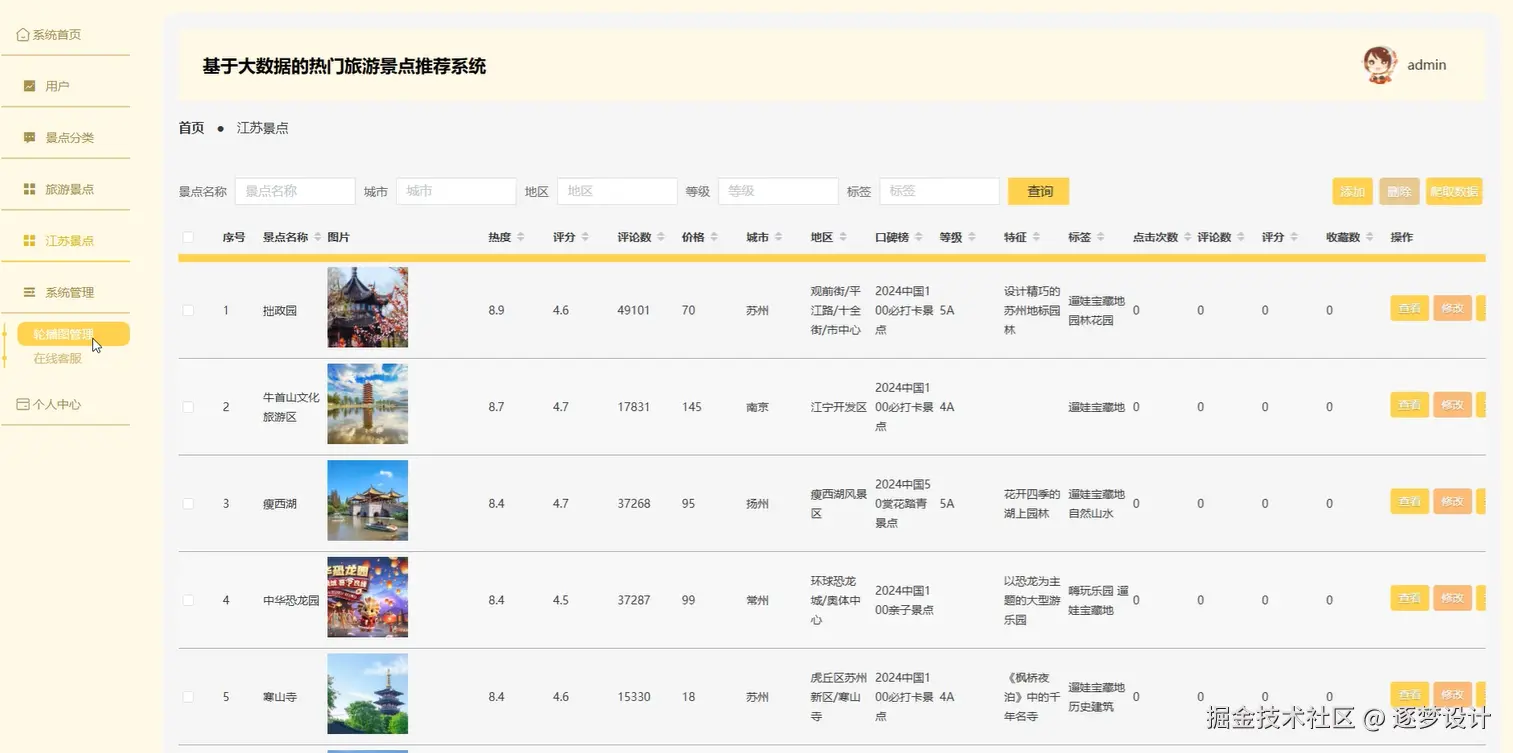Sort by 评分 column beside 热度
This screenshot has width=1513, height=753.
[x=585, y=237]
